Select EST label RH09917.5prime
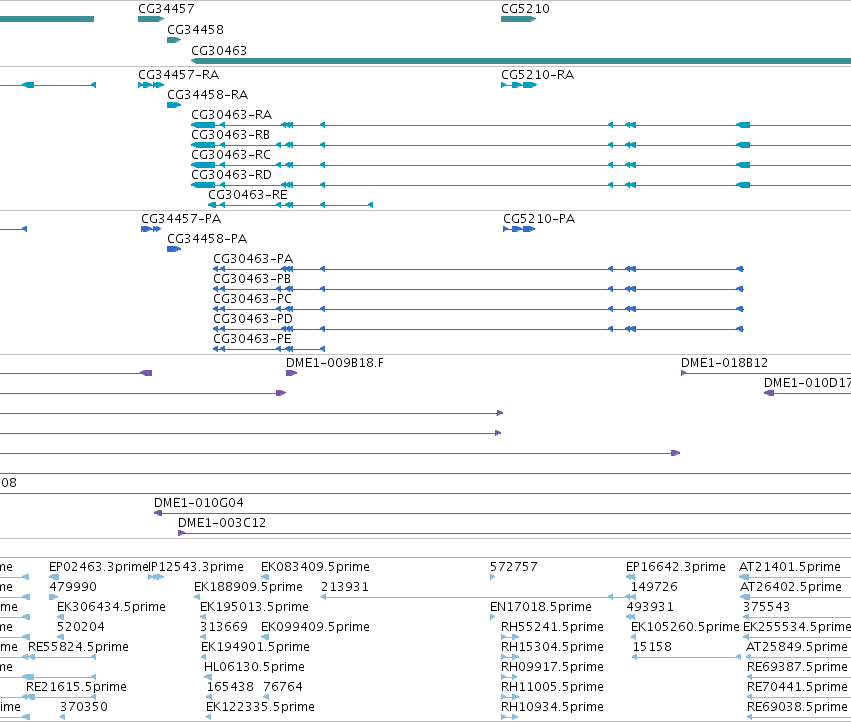This screenshot has height=722, width=851. 552,667
